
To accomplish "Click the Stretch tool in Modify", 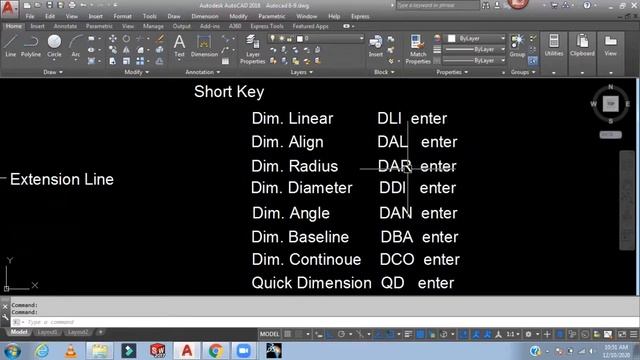I will click(x=113, y=61).
